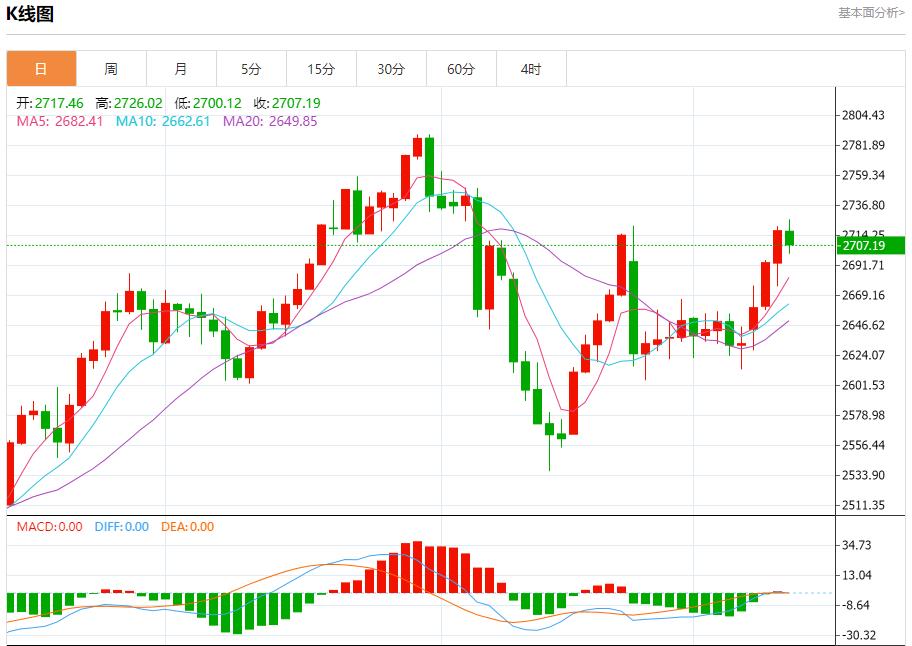This screenshot has width=912, height=646.
Task: Select the 日 daily chart tab
Action: click(41, 69)
